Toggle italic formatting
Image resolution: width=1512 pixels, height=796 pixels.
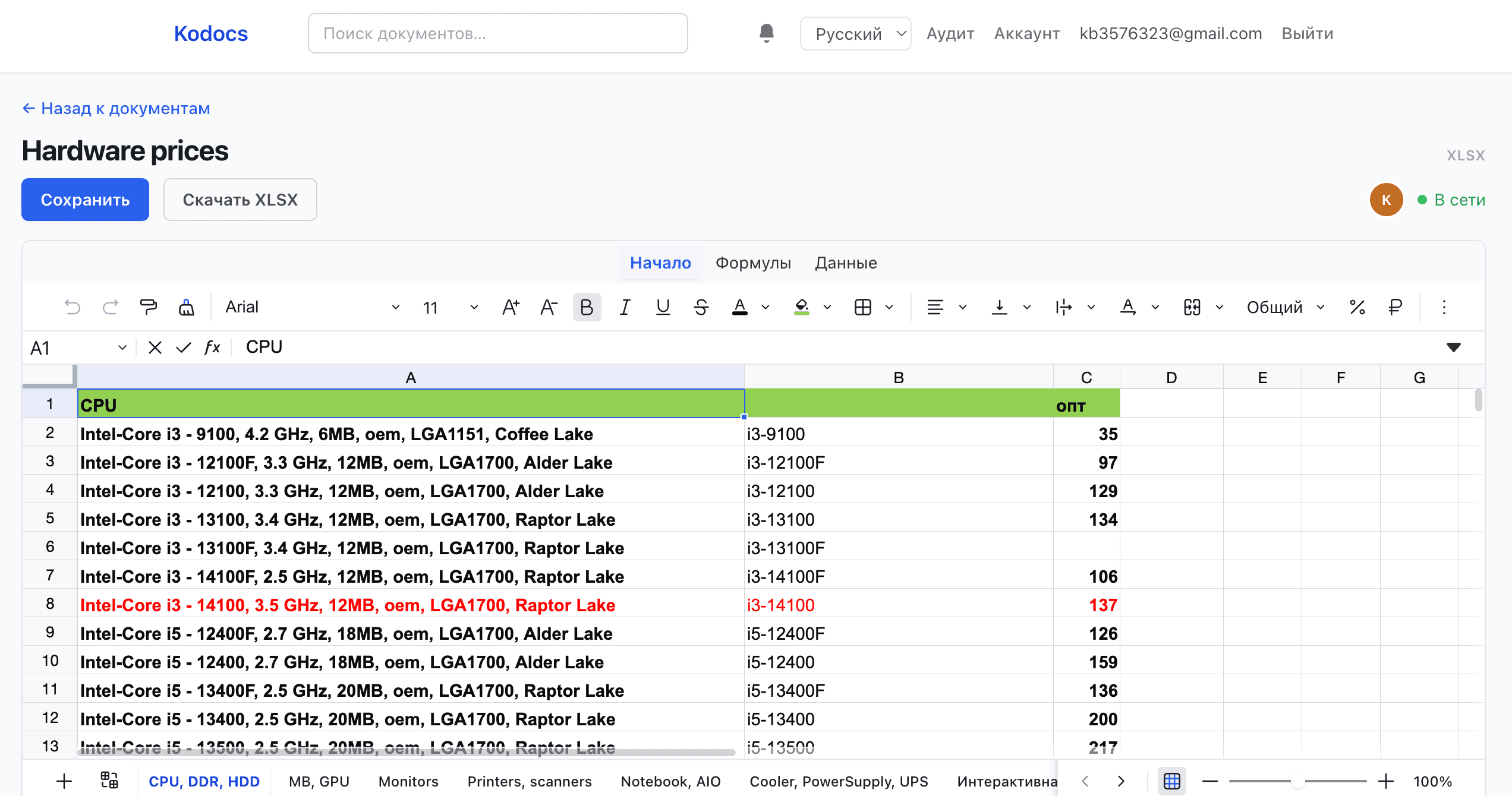pyautogui.click(x=625, y=307)
